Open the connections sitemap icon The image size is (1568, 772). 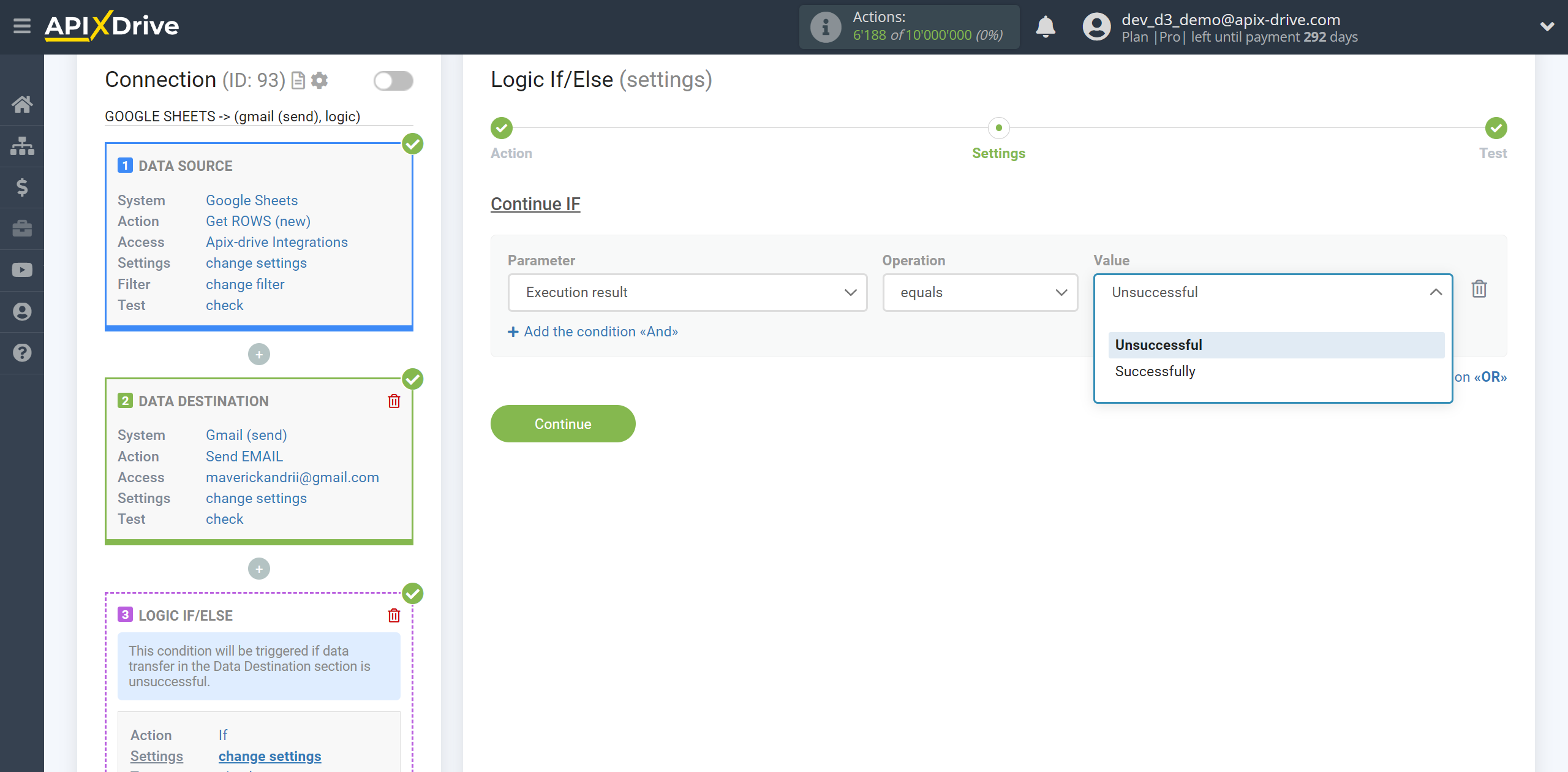click(22, 146)
